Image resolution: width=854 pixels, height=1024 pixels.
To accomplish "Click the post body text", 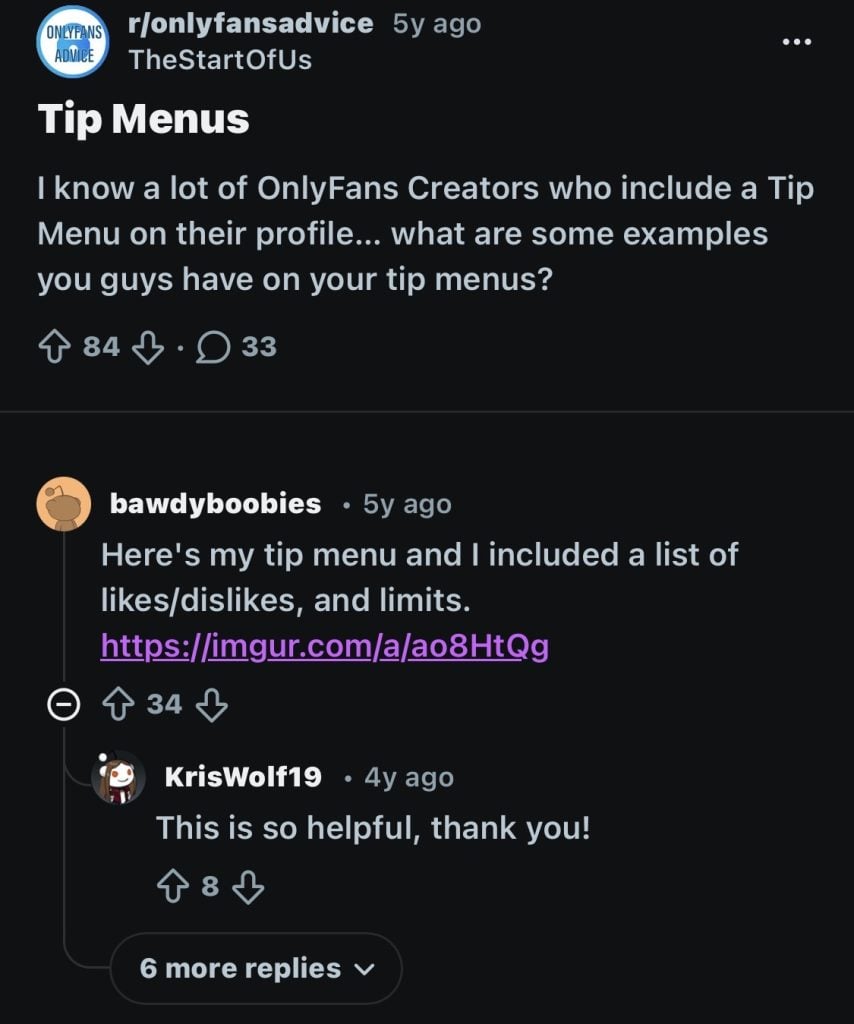I will click(425, 235).
